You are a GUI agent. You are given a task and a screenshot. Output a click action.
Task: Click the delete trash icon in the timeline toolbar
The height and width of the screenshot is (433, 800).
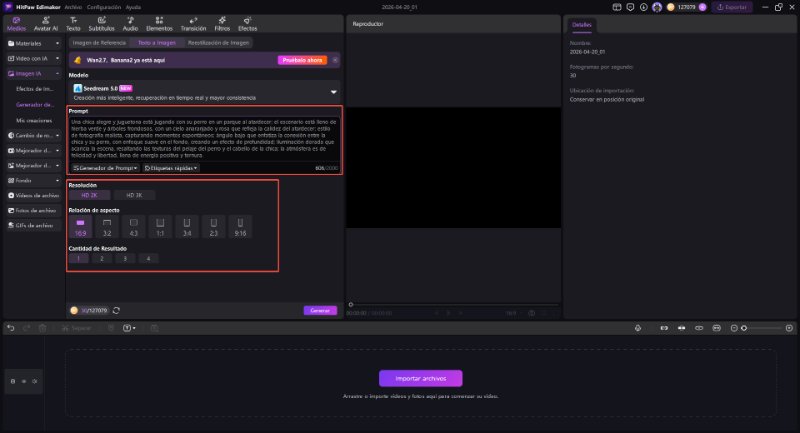point(42,328)
